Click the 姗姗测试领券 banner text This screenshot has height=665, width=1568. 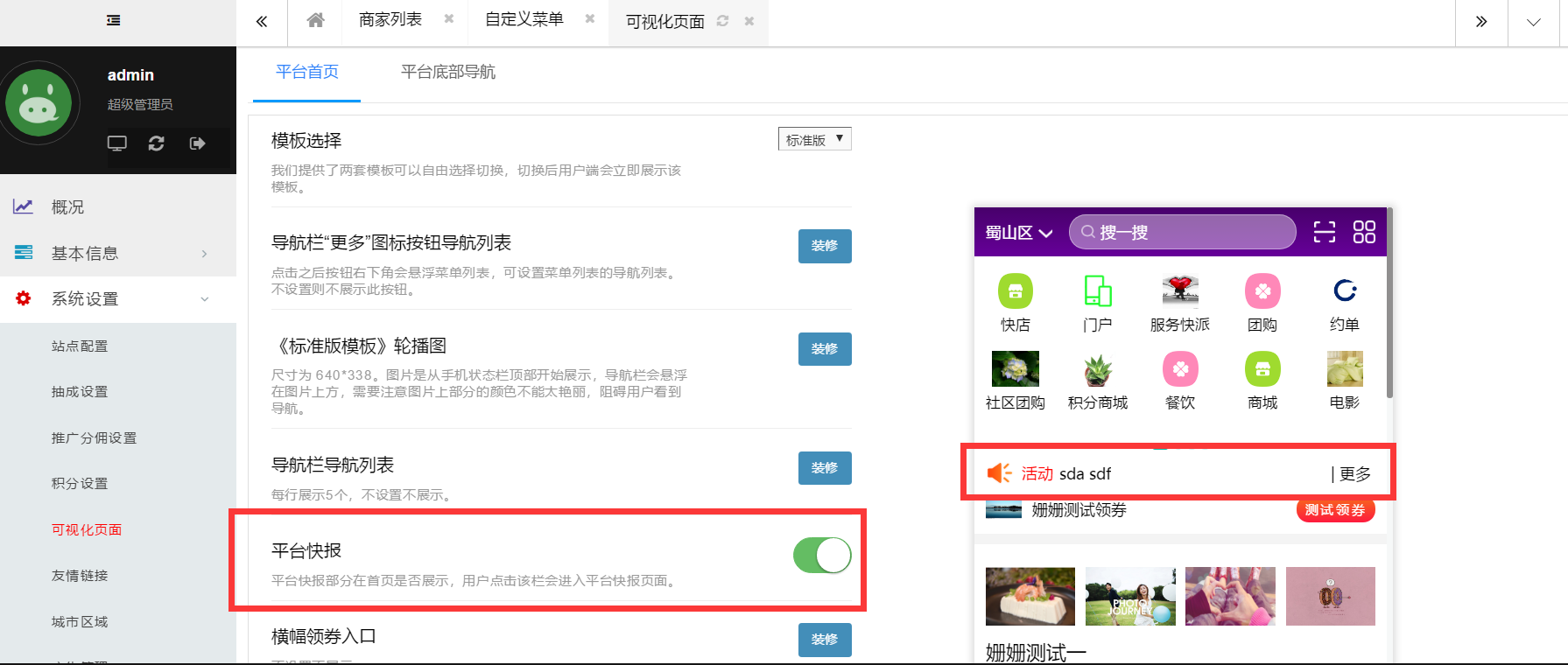pyautogui.click(x=1079, y=510)
